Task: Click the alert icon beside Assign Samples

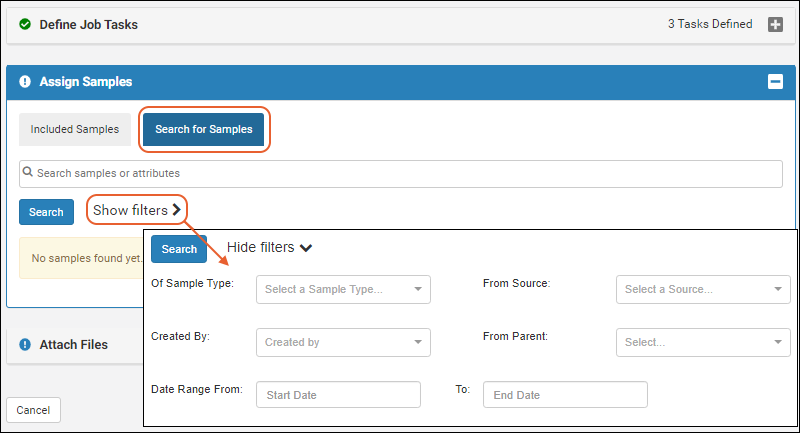Action: pos(25,82)
